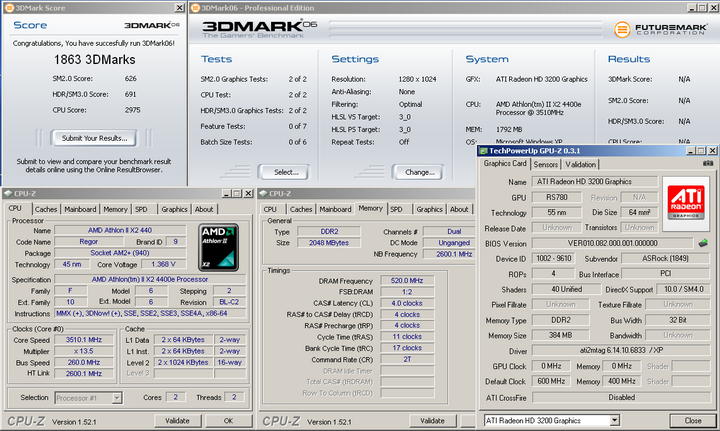Click the Multiplier value x 13.5
The height and width of the screenshot is (431, 720).
click(84, 351)
